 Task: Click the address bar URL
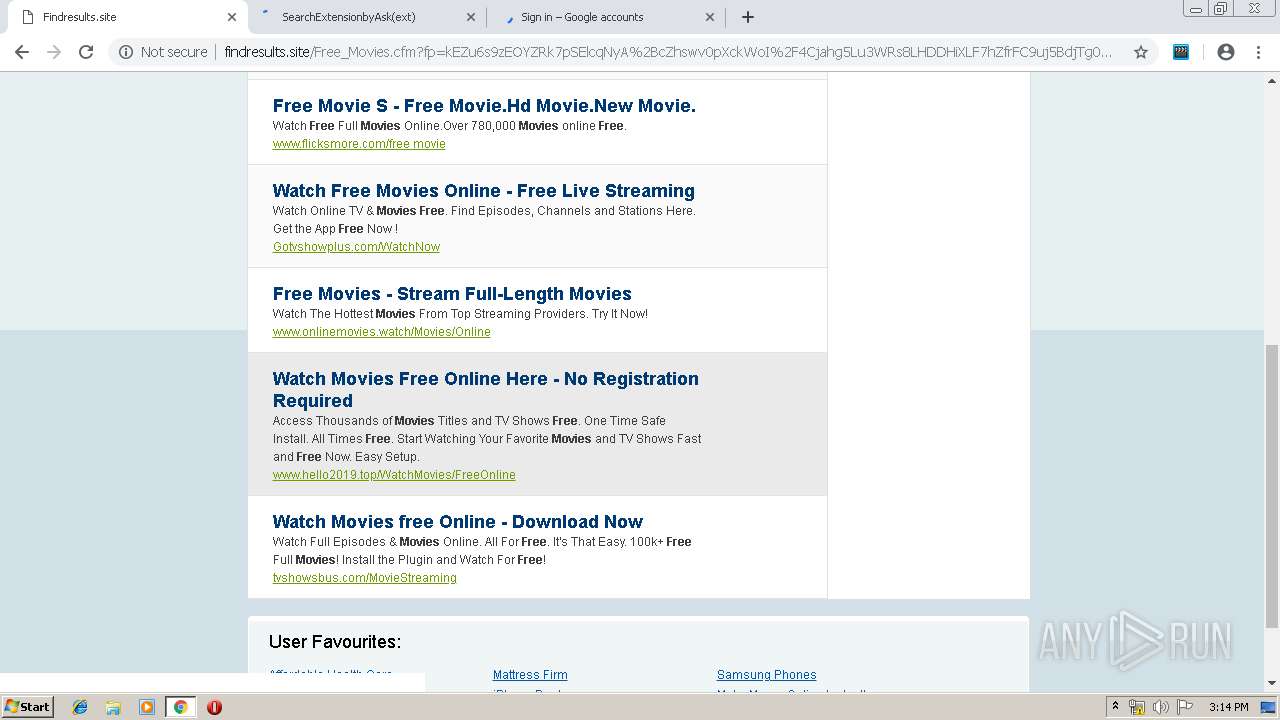(x=668, y=52)
